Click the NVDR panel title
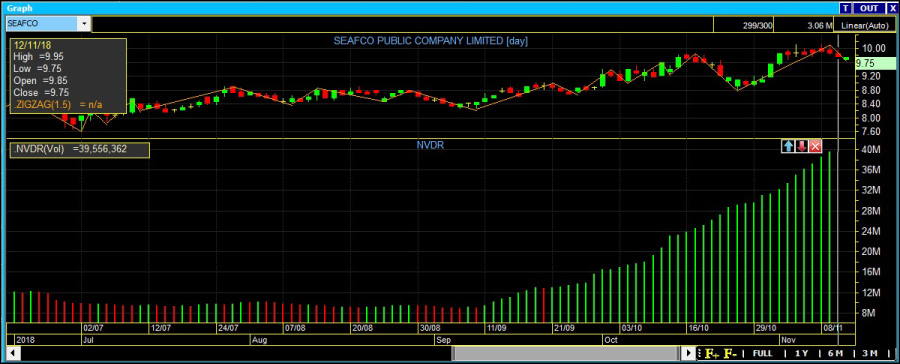Viewport: 900px width, 364px height. (430, 146)
